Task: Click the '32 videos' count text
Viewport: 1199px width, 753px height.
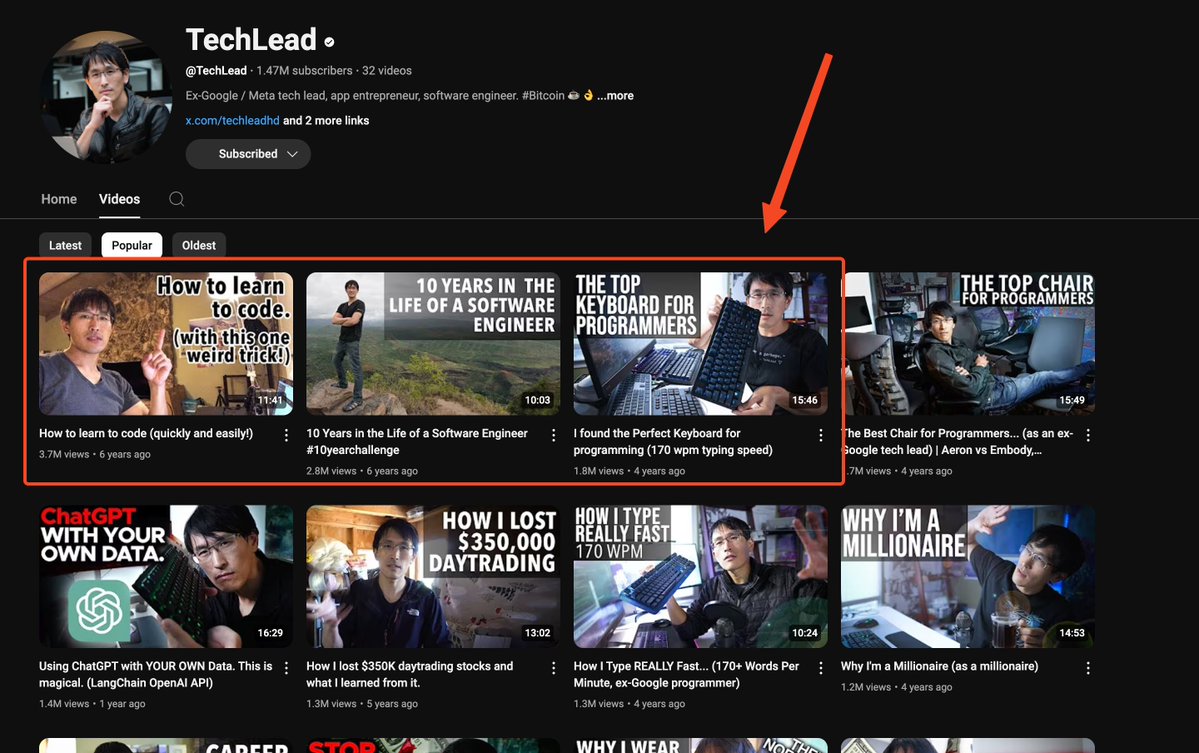Action: [x=387, y=70]
